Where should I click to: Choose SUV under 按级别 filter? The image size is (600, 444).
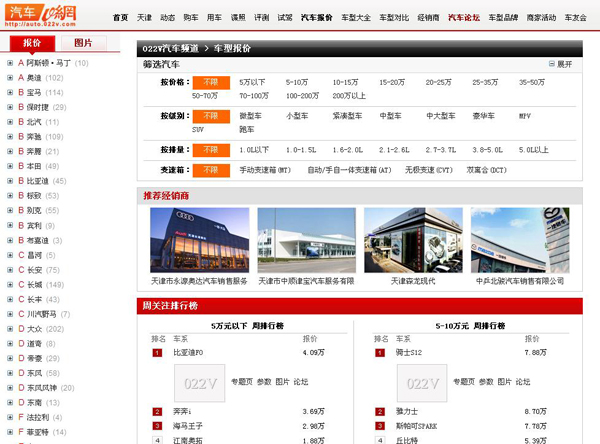(x=201, y=129)
